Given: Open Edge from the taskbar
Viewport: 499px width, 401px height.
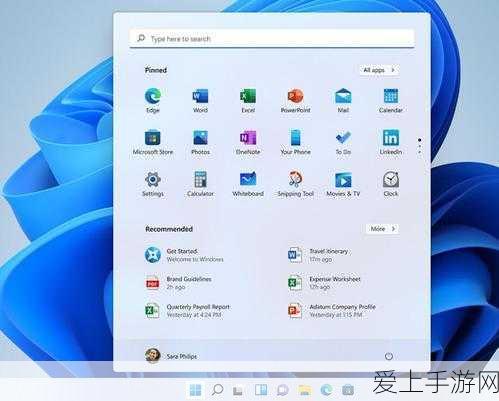Looking at the screenshot, I should (326, 390).
